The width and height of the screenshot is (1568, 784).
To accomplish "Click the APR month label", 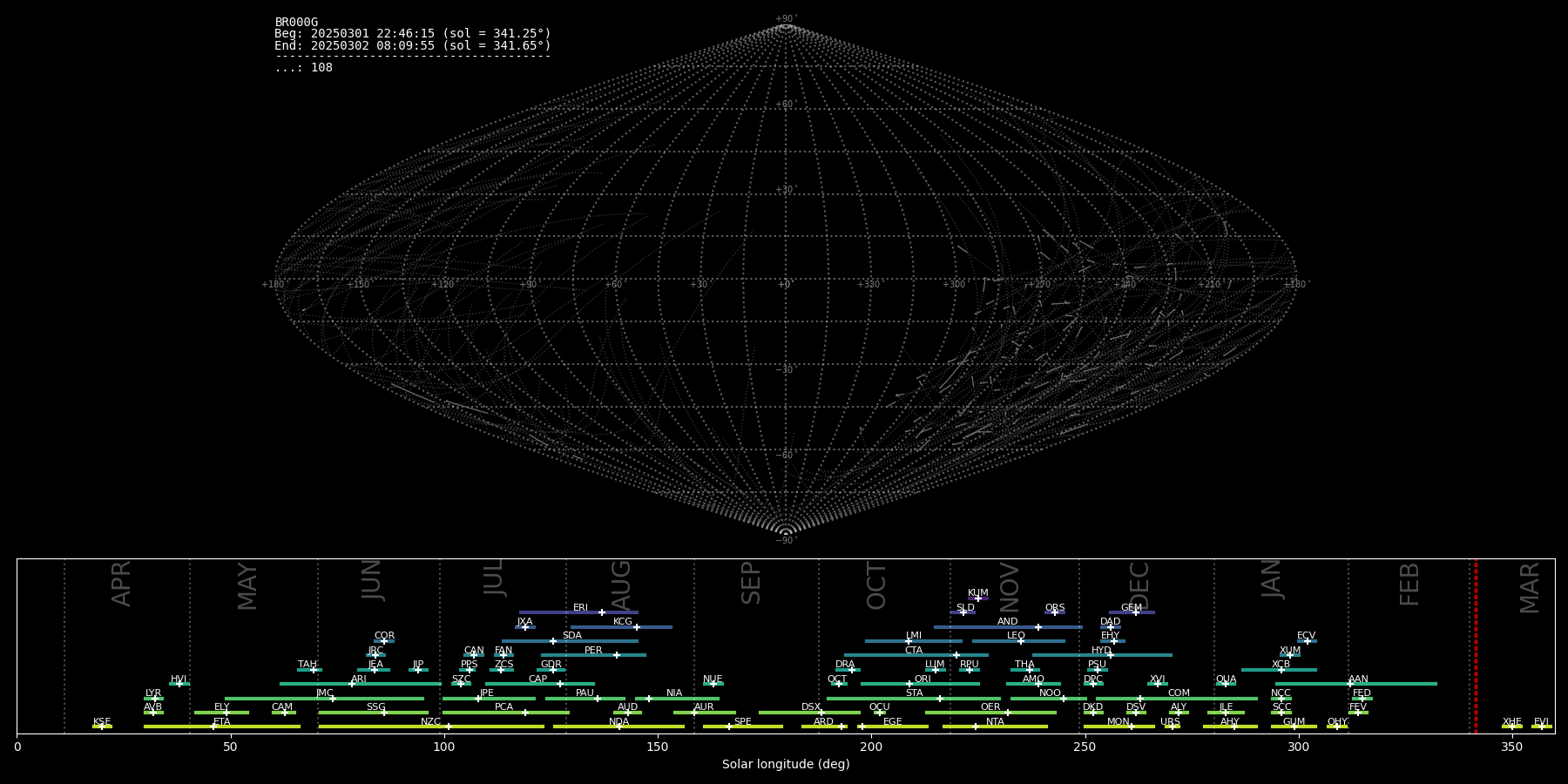I will click(122, 584).
